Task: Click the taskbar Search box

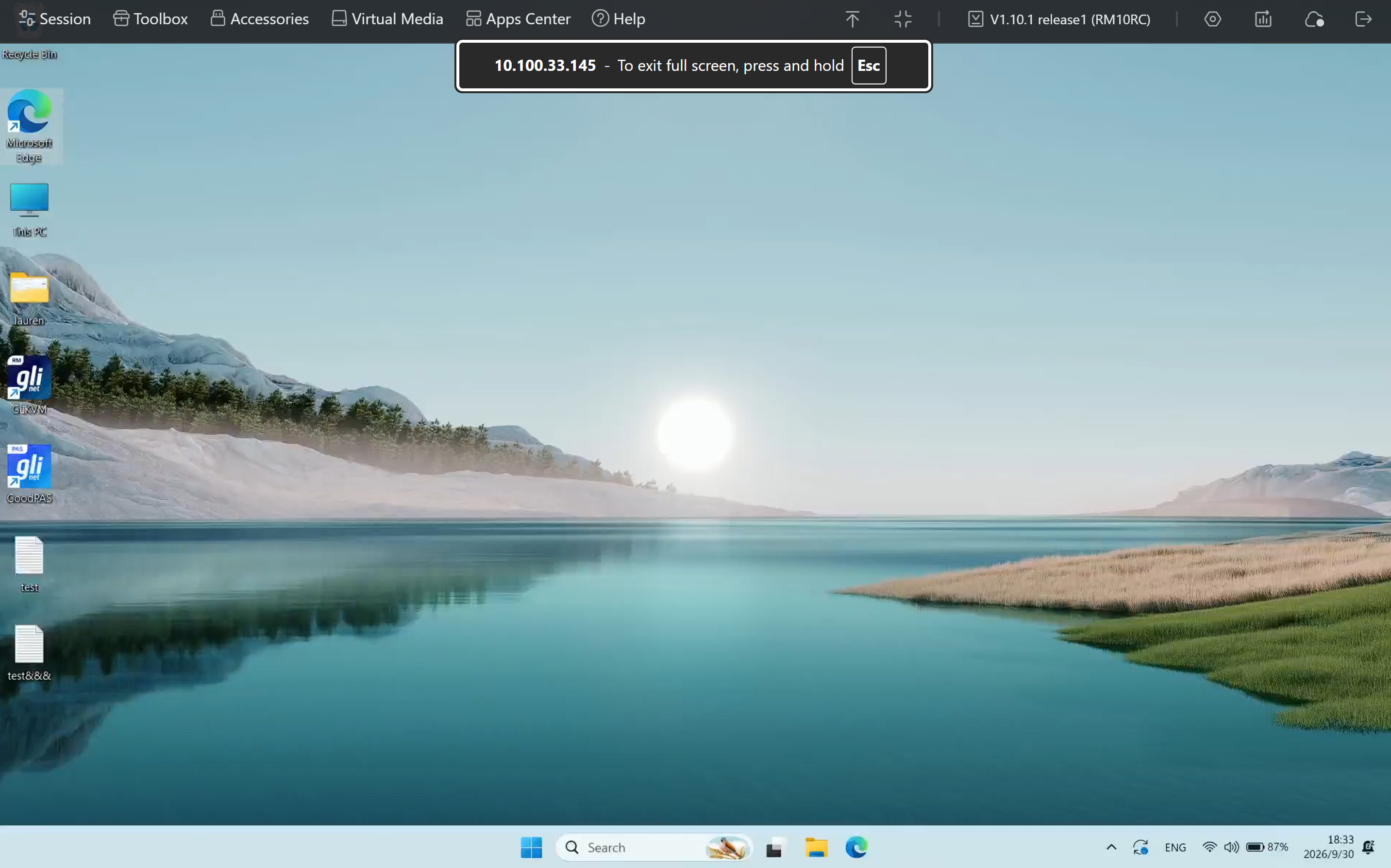Action: 654,847
